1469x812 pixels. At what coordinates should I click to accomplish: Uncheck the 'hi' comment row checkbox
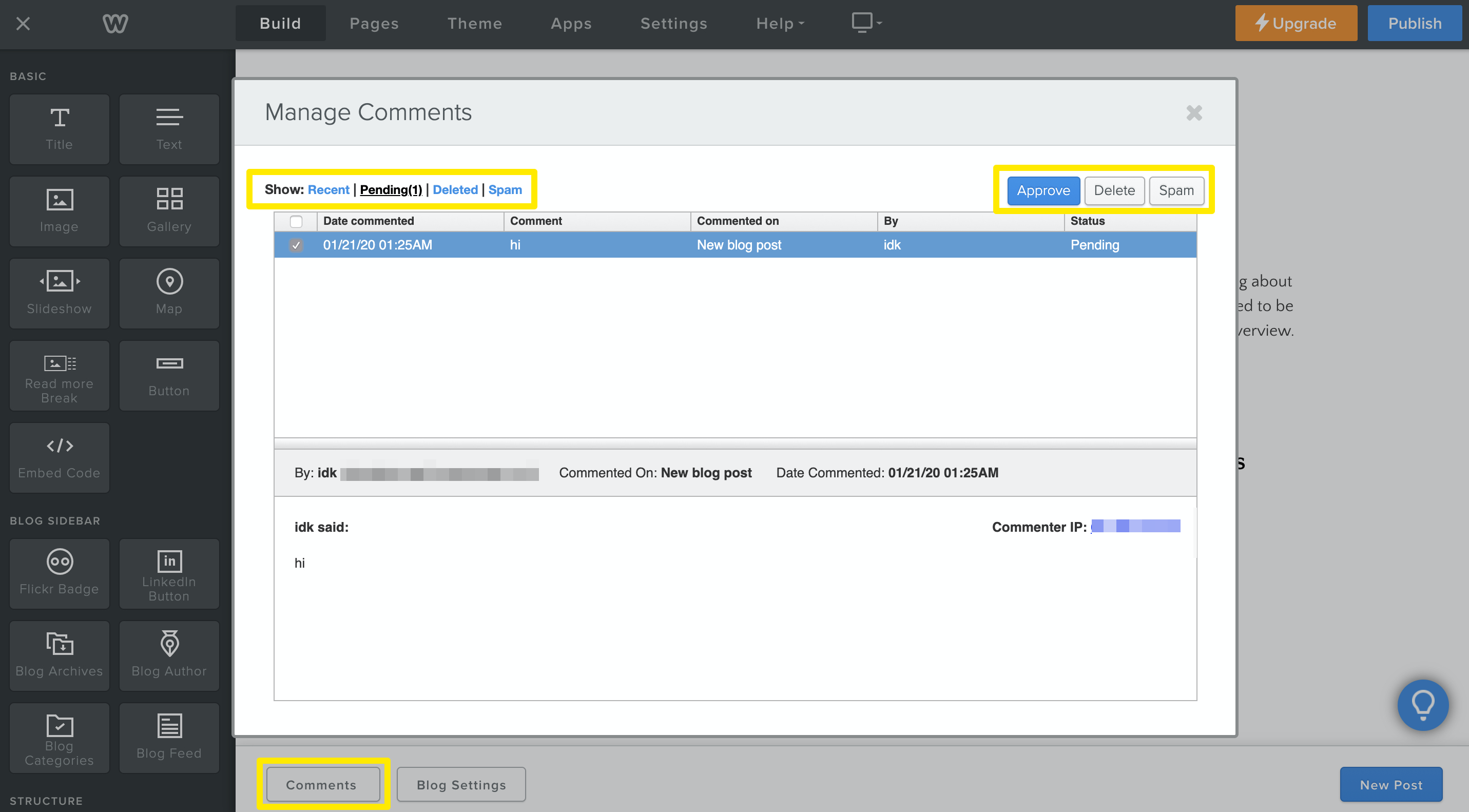pos(296,245)
